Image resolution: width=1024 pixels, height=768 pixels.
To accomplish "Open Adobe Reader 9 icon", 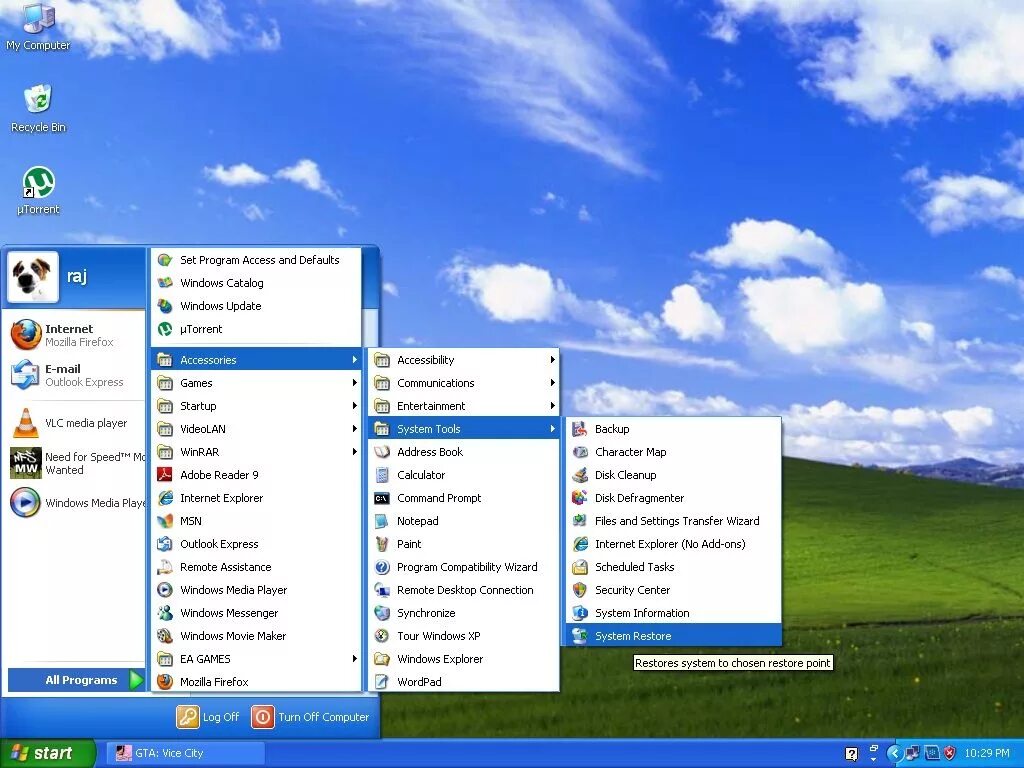I will point(165,474).
